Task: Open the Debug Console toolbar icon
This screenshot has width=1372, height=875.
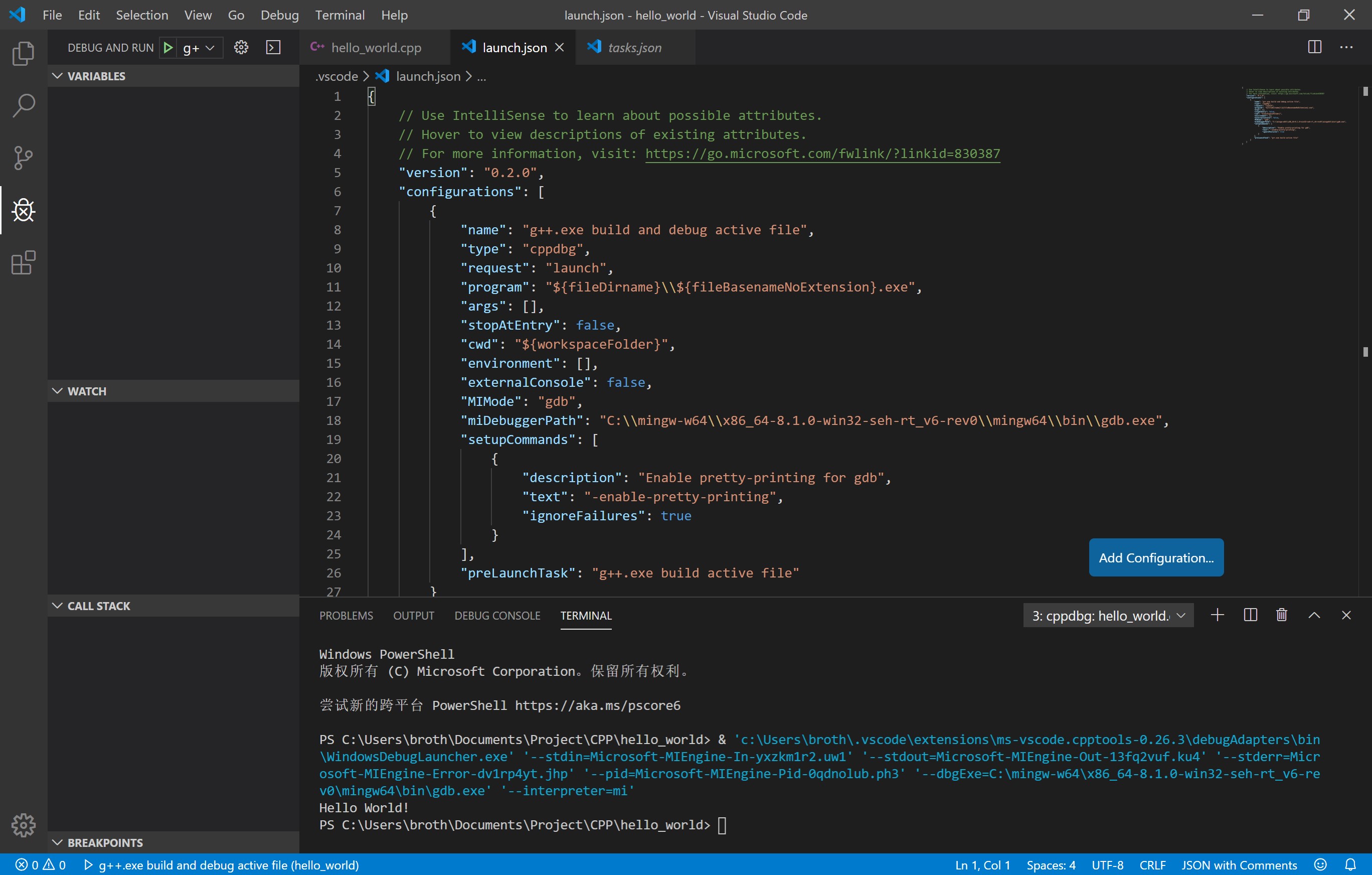Action: 273,48
